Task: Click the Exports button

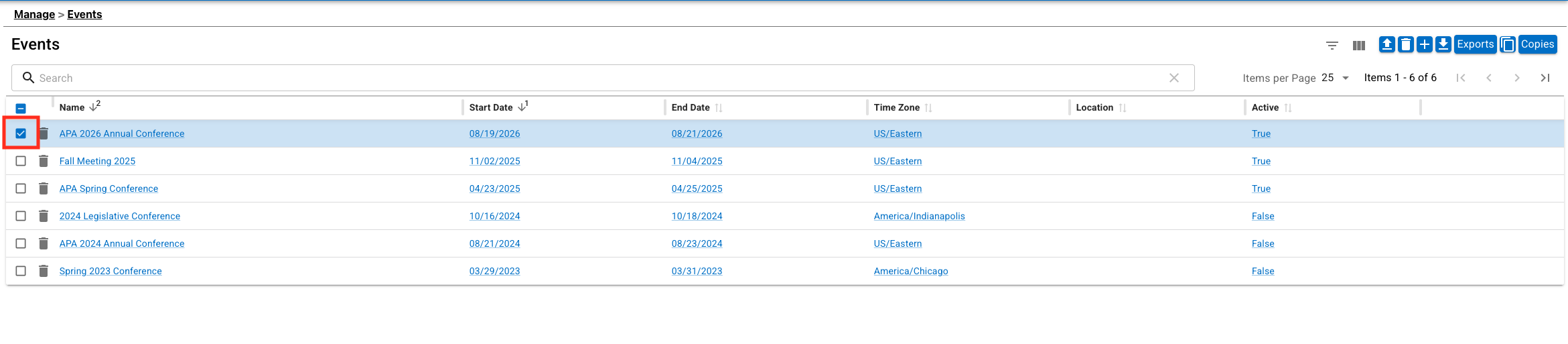Action: (x=1475, y=44)
